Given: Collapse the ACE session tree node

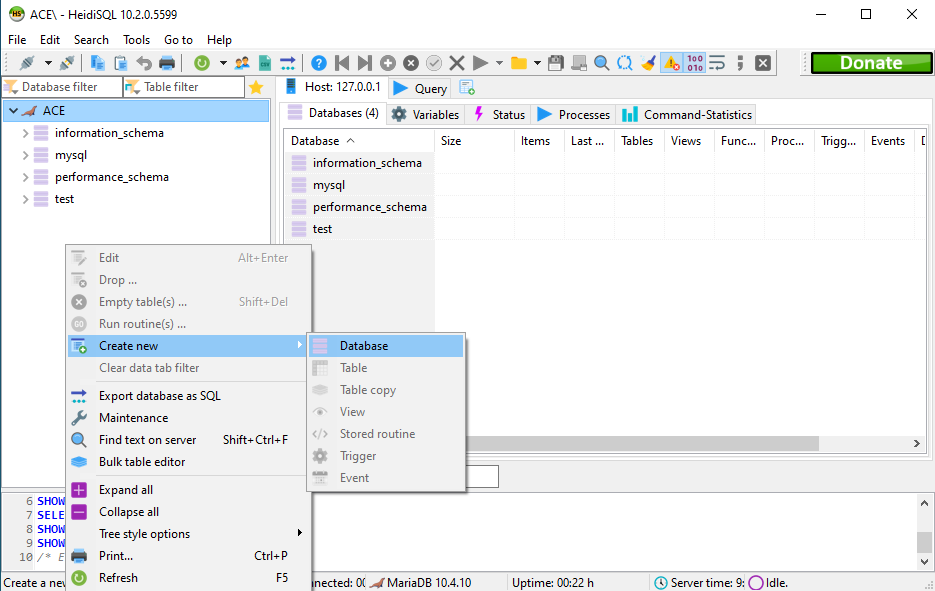Looking at the screenshot, I should (13, 111).
